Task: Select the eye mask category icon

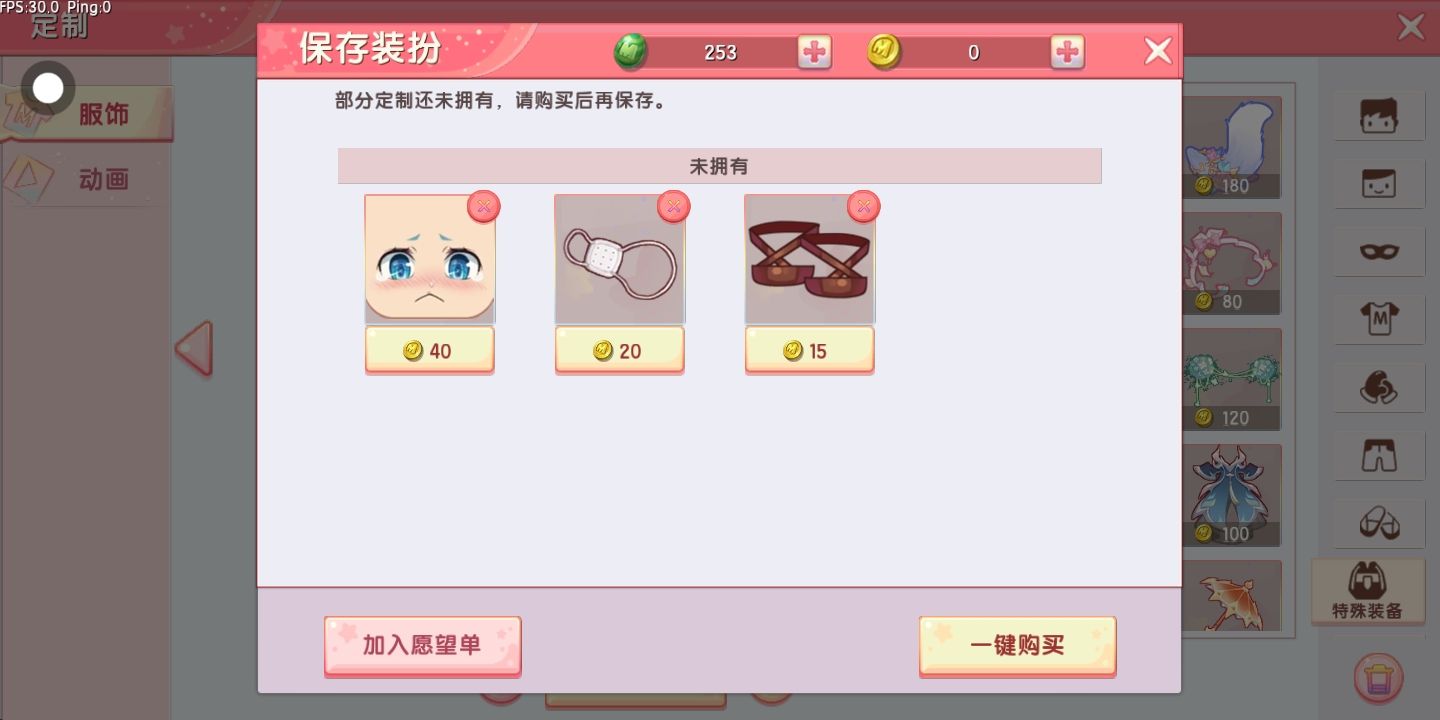Action: (x=1379, y=251)
